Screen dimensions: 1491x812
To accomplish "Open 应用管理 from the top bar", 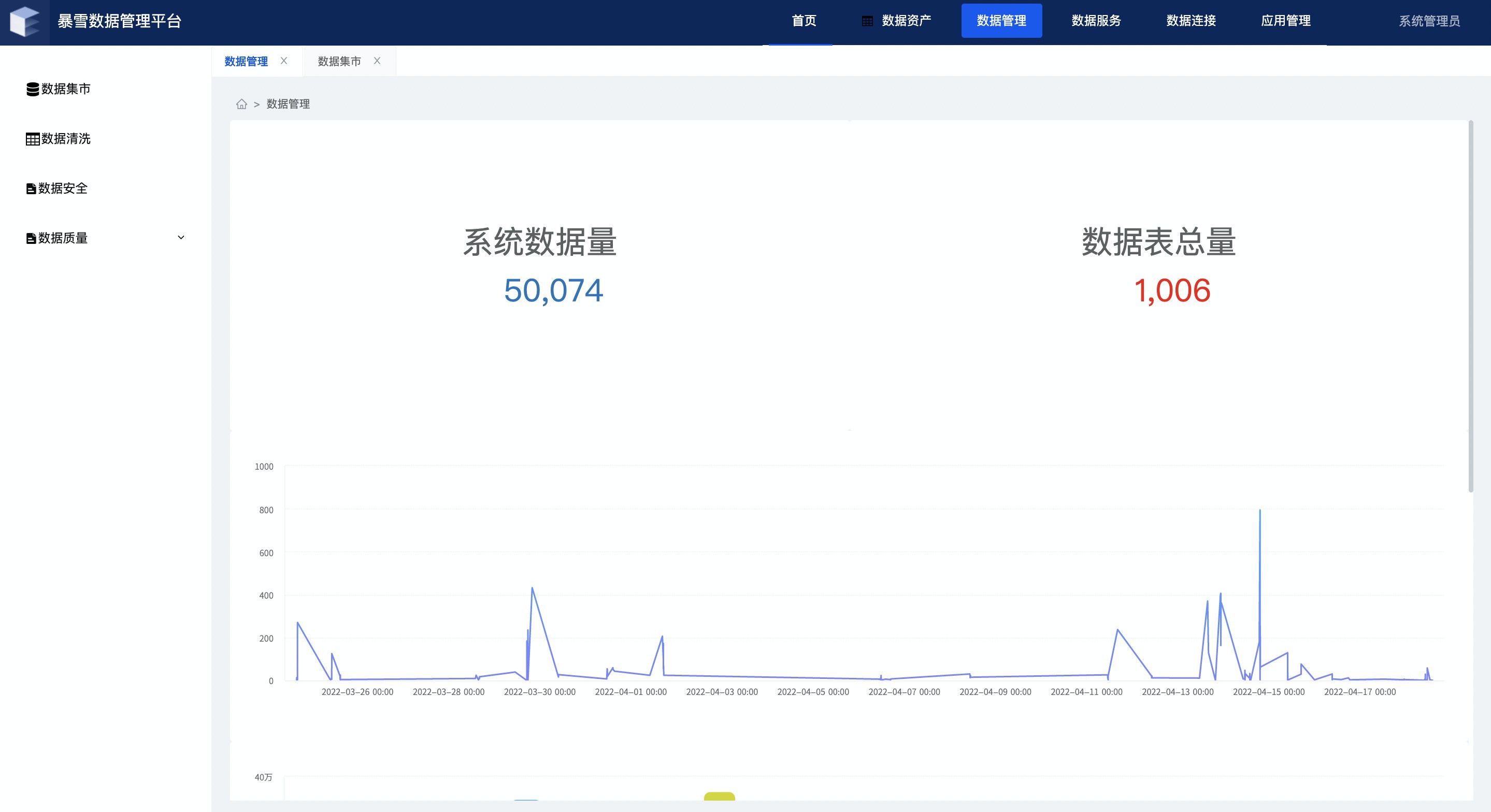I will (1285, 21).
